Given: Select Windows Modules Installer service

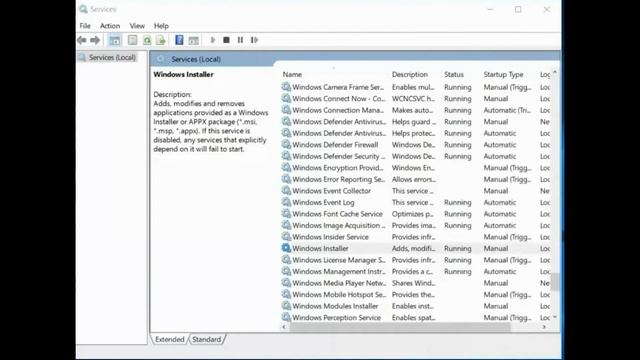Looking at the screenshot, I should pyautogui.click(x=416, y=306).
